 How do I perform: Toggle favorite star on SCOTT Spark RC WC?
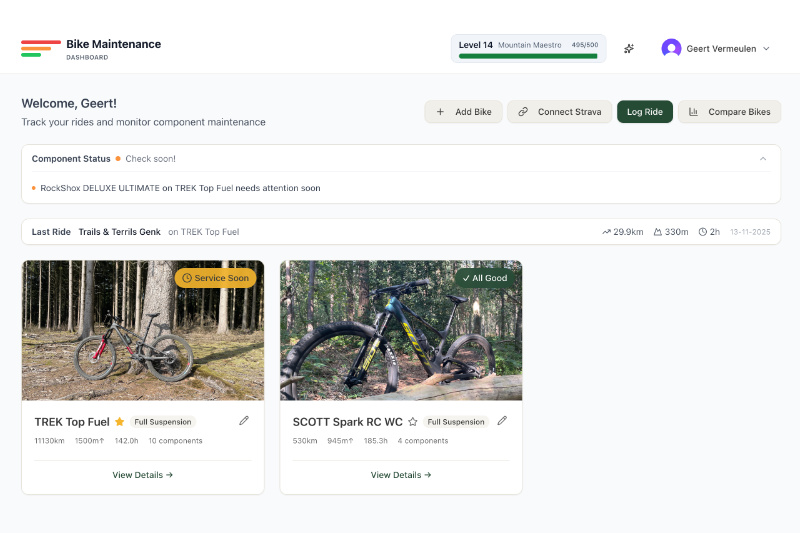click(x=413, y=422)
